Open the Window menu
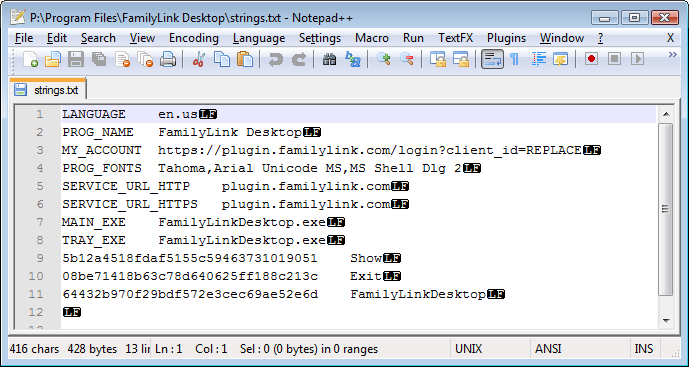The width and height of the screenshot is (689, 367). [562, 38]
